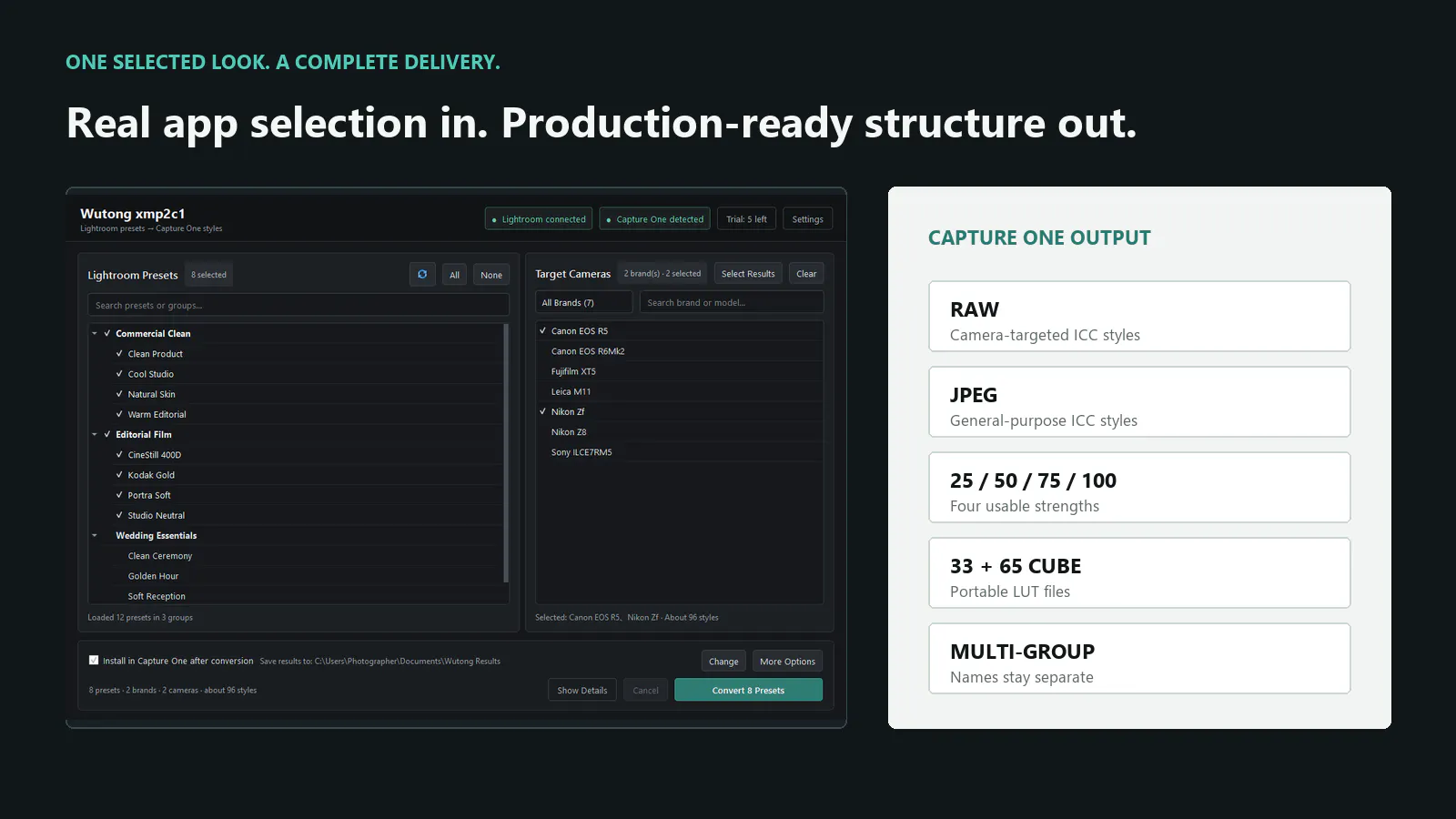This screenshot has height=819, width=1456.
Task: Click the Loaded 12 presets in 3 groups status
Action: point(140,617)
